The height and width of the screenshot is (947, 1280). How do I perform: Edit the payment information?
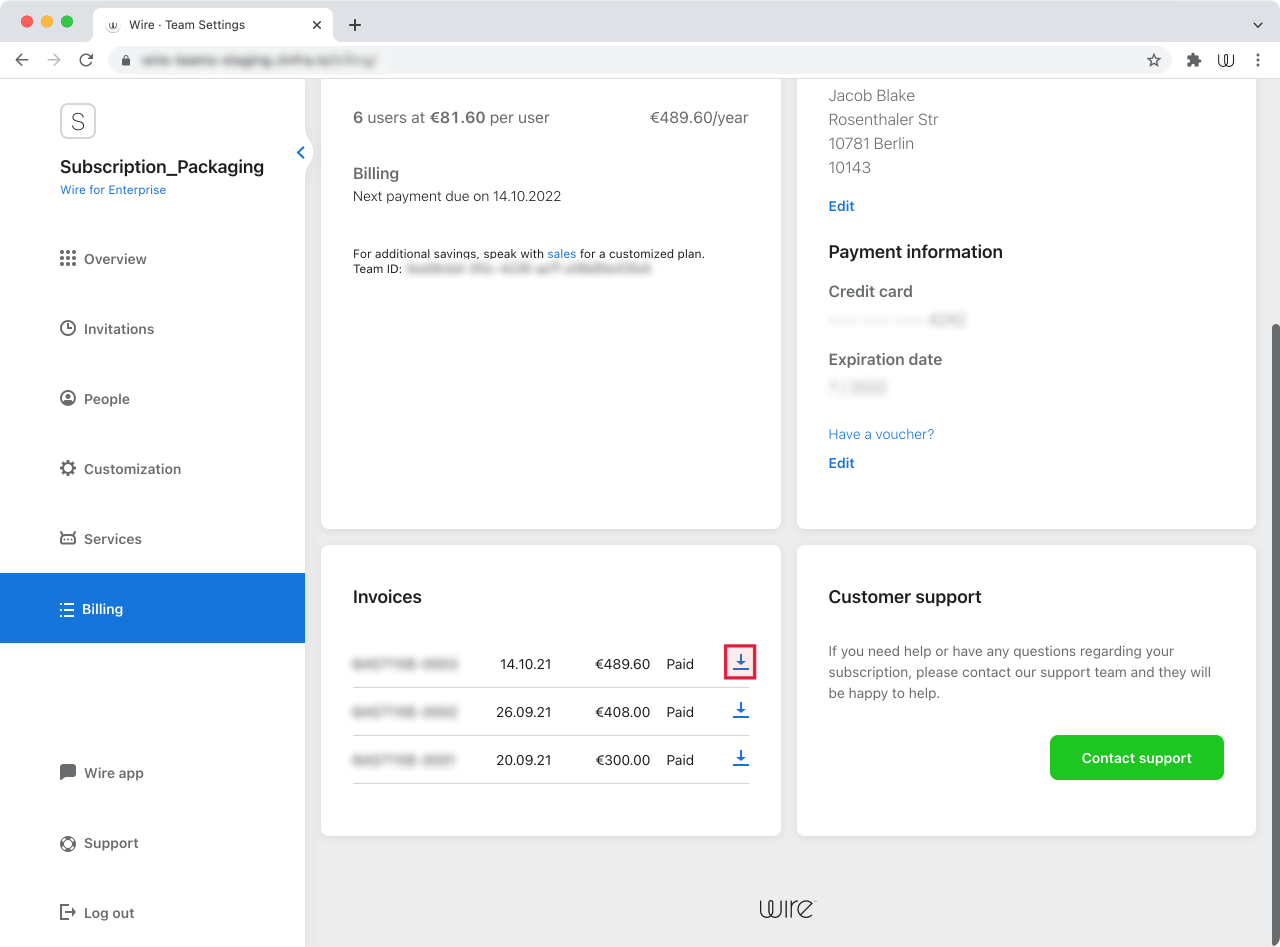(x=841, y=463)
